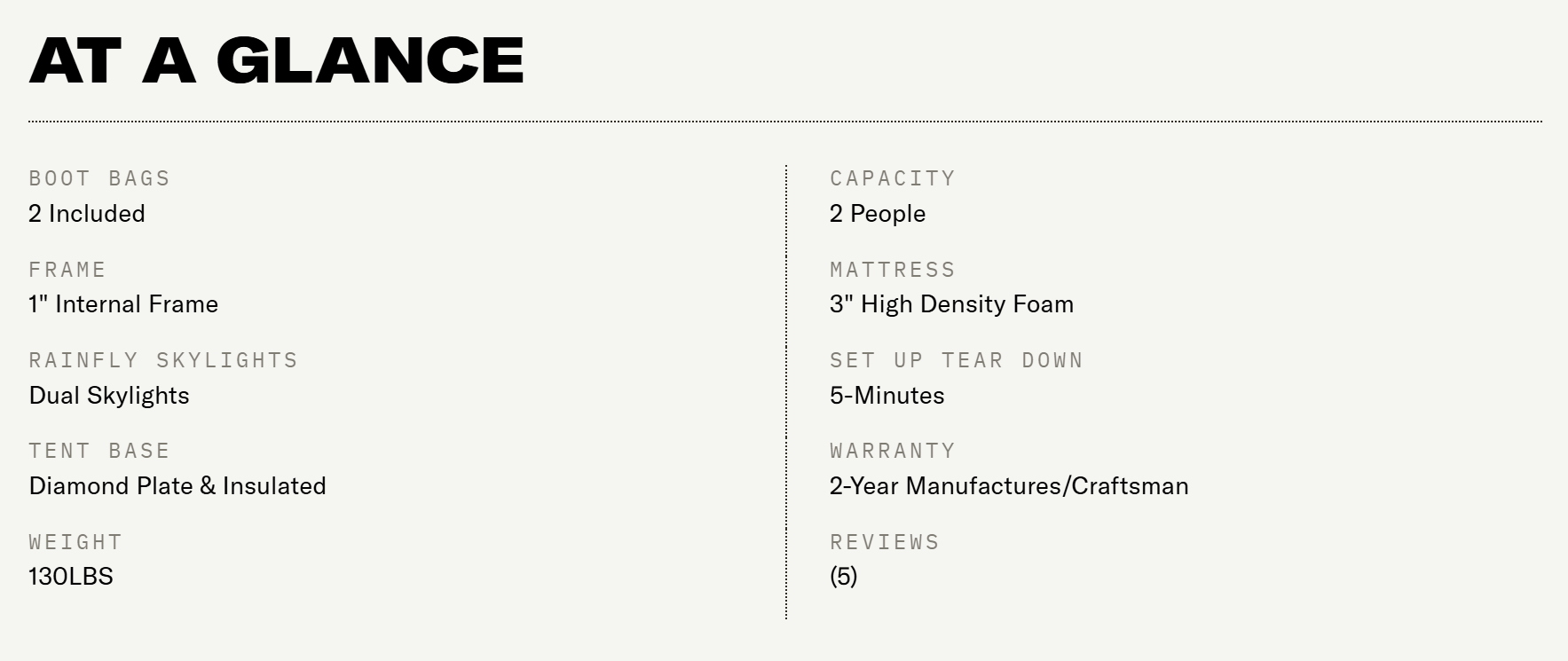The image size is (1568, 661).
Task: Click the BOOT BAGS label
Action: coord(99,178)
